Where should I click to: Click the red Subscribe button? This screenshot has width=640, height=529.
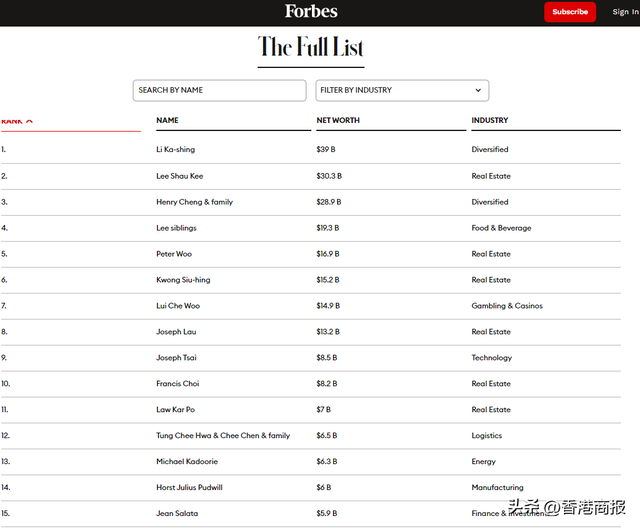570,12
